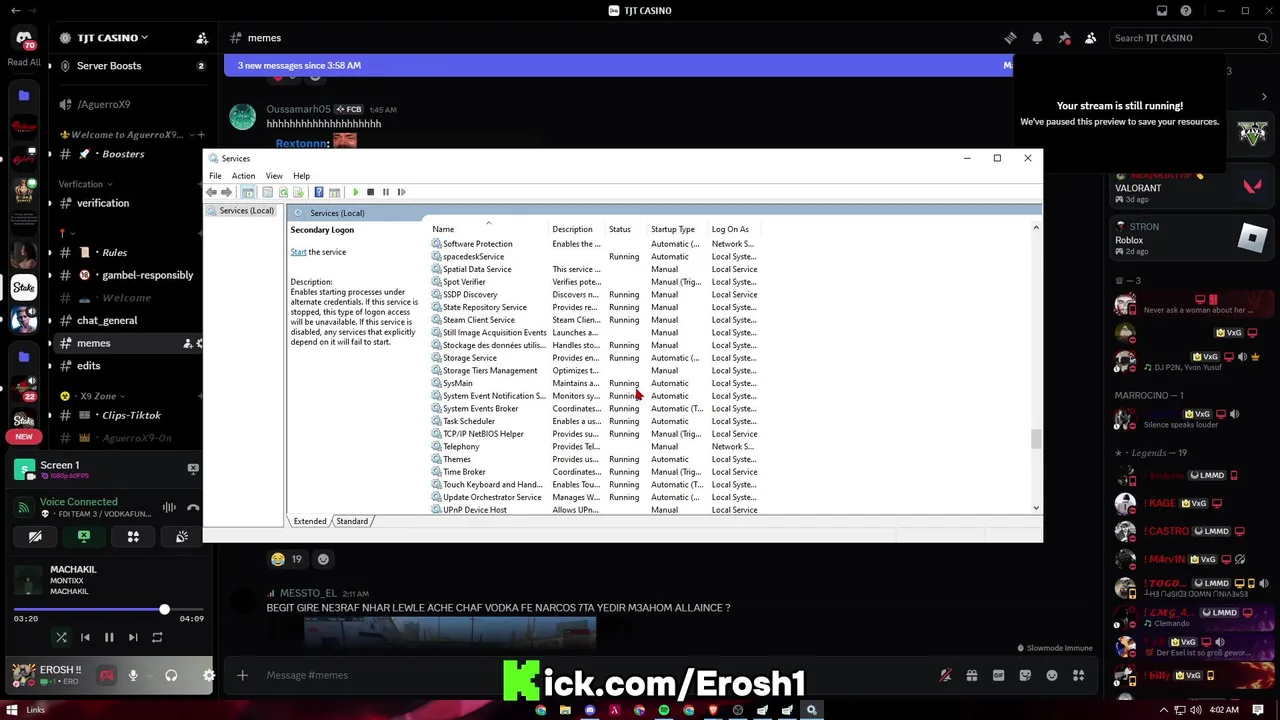Select Services (Local) in the console tree
Viewport: 1280px width, 720px height.
coord(241,211)
